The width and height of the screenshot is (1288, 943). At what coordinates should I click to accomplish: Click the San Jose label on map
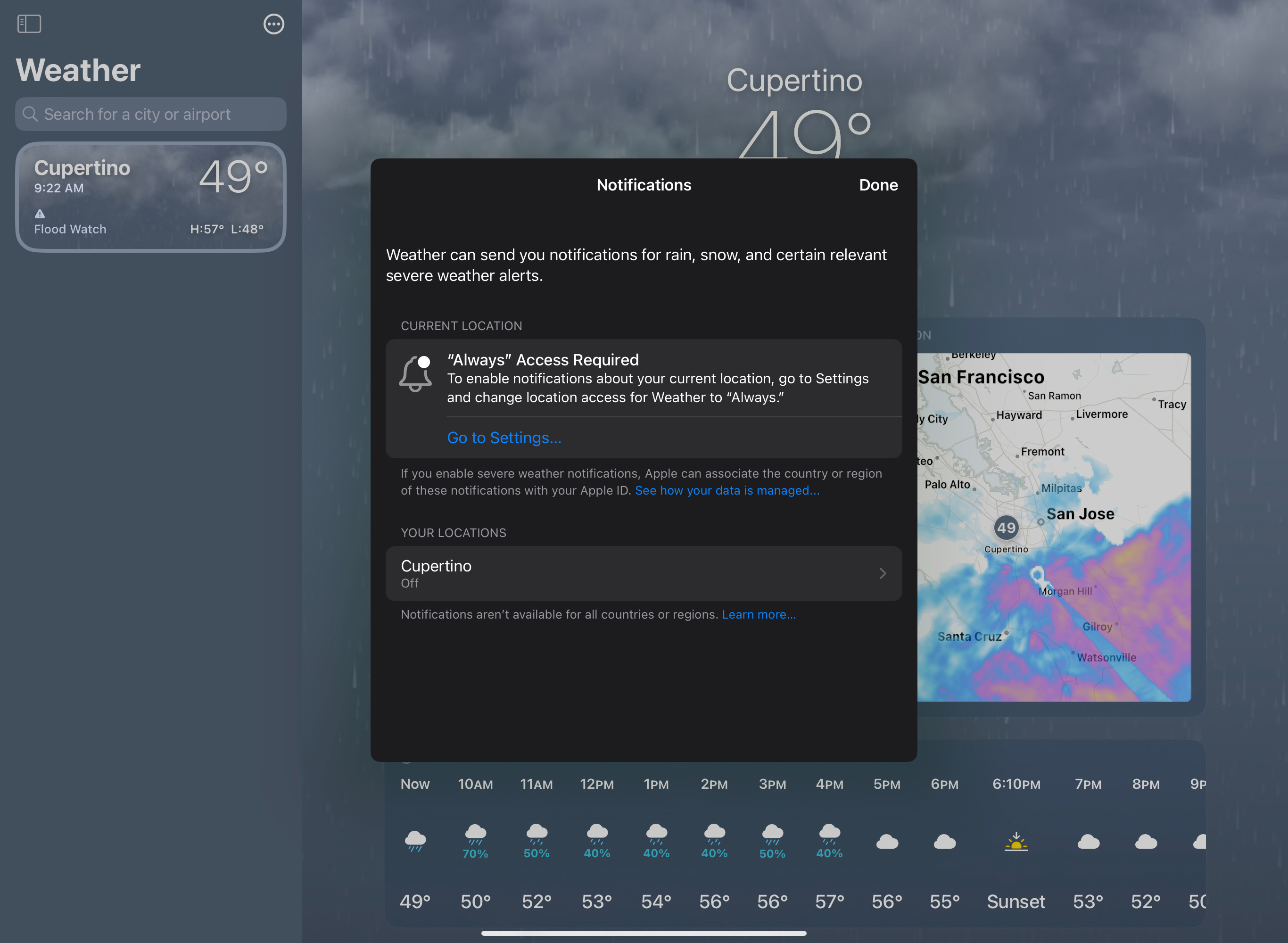(x=1080, y=514)
